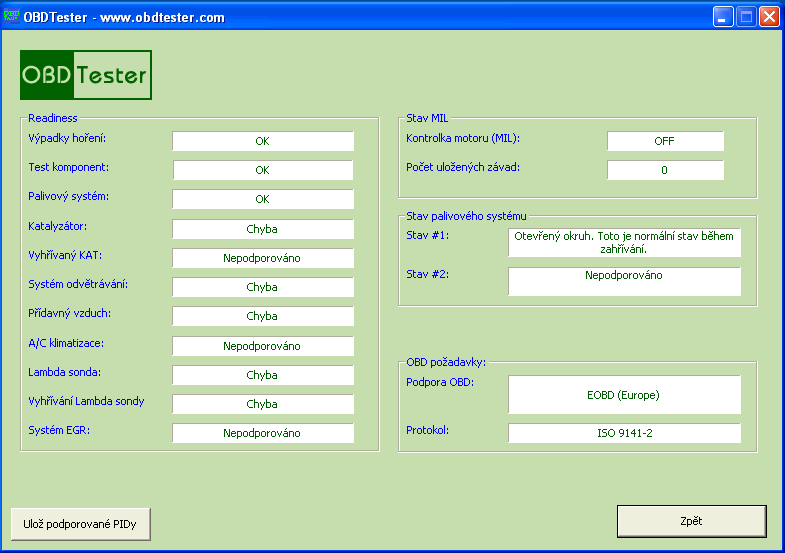Image resolution: width=785 pixels, height=553 pixels.
Task: Click Kontrolka motoru MIL OFF field
Action: click(x=665, y=141)
